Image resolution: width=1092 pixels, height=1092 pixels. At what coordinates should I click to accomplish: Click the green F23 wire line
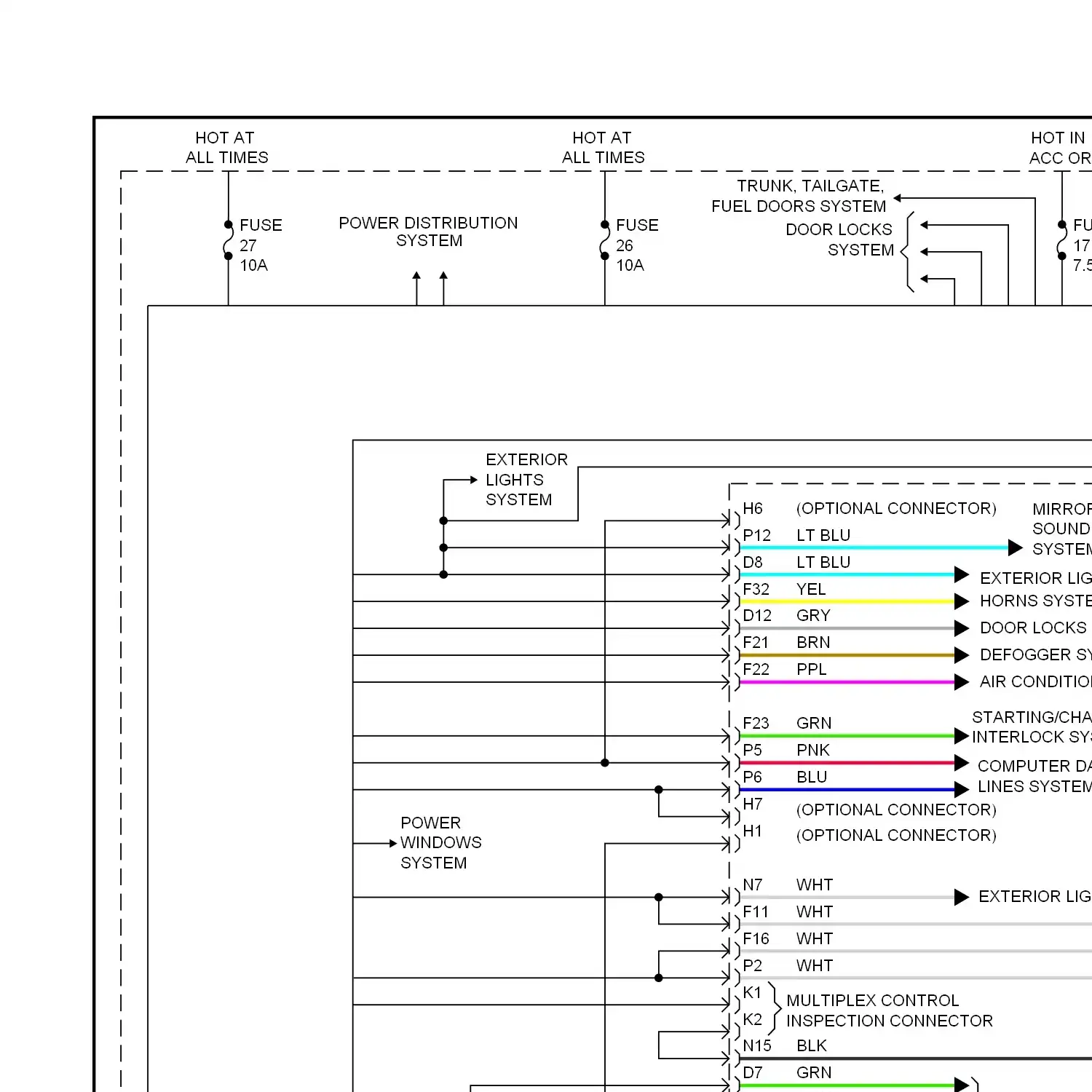point(847,736)
